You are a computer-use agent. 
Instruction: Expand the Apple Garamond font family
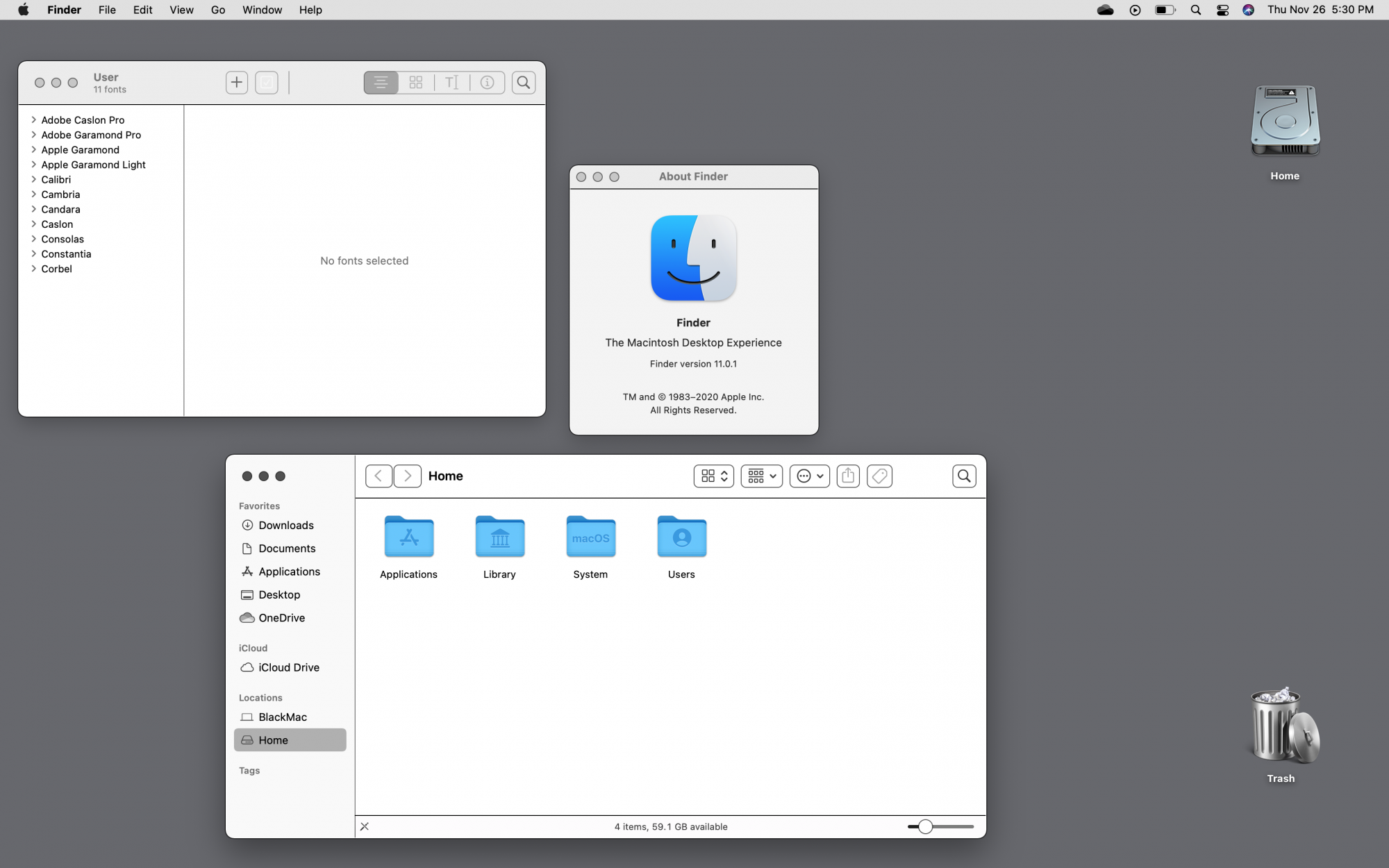33,149
